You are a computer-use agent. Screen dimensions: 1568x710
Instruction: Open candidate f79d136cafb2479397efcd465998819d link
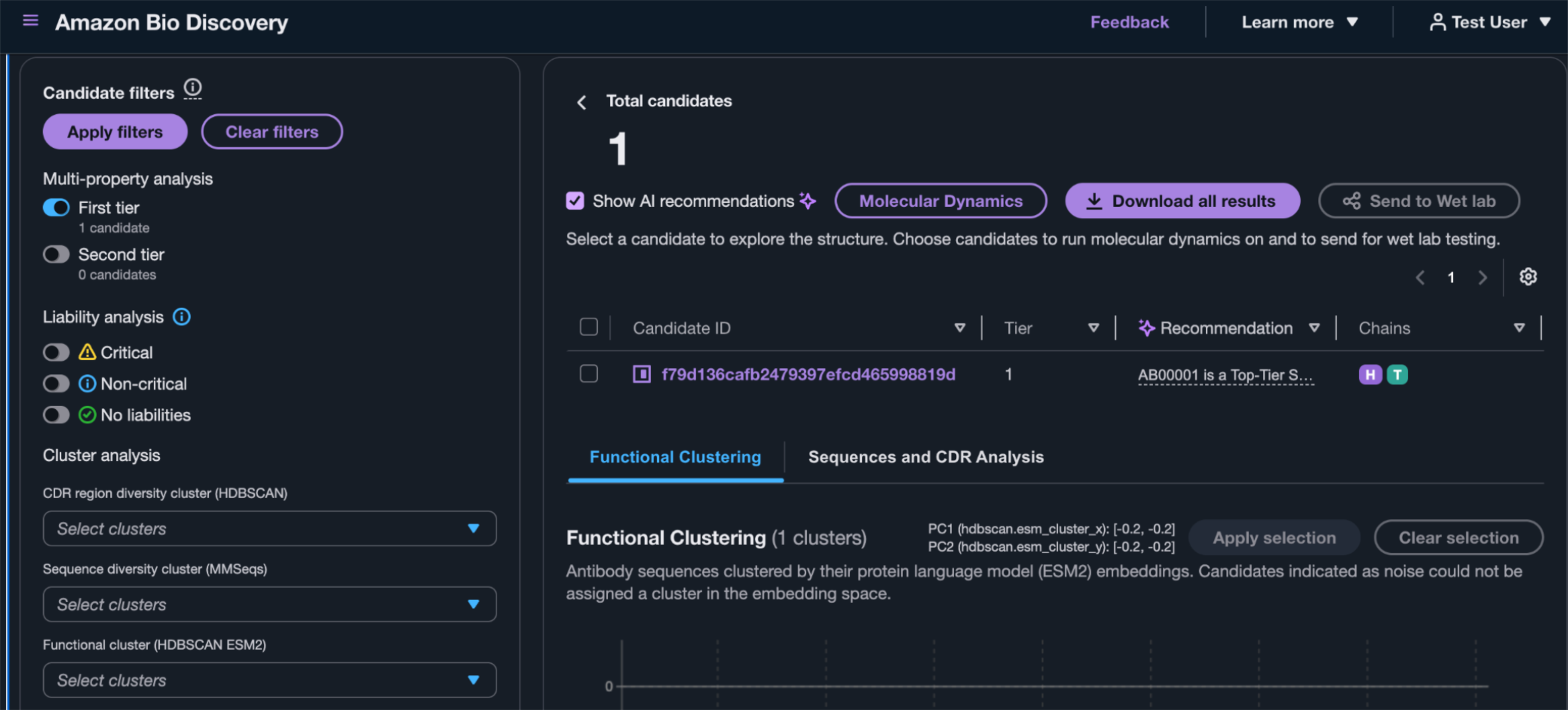coord(808,375)
